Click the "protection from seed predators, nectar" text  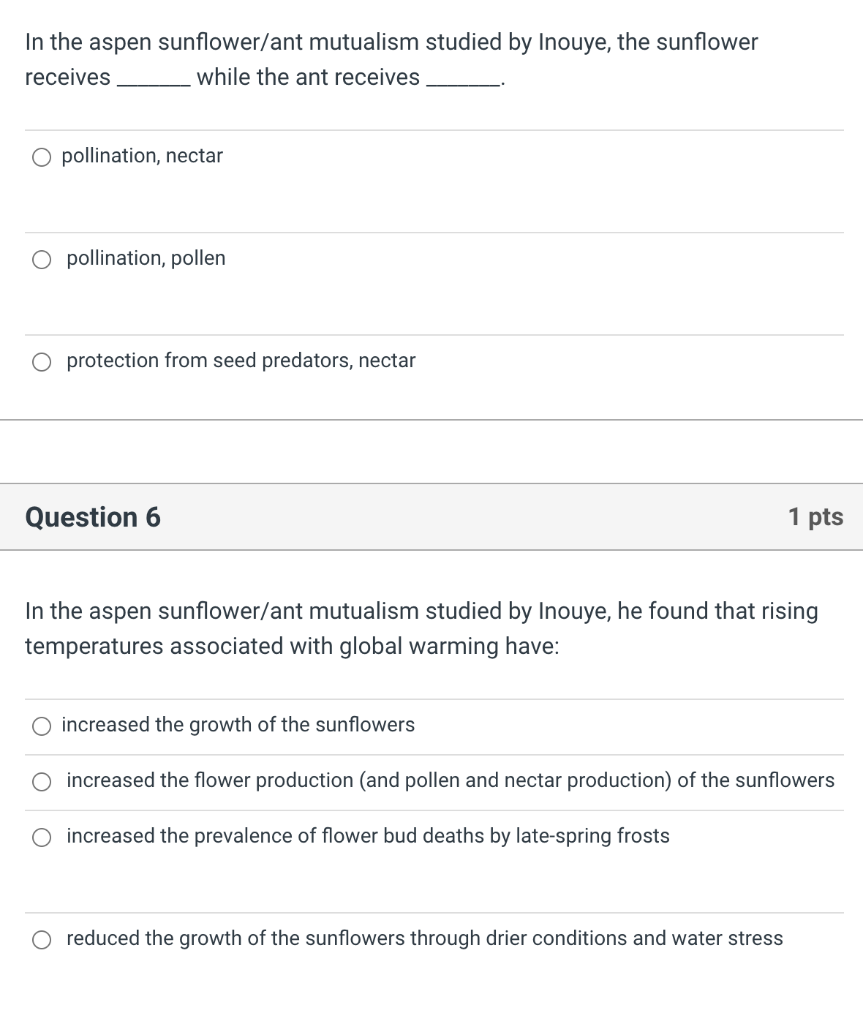(x=241, y=360)
